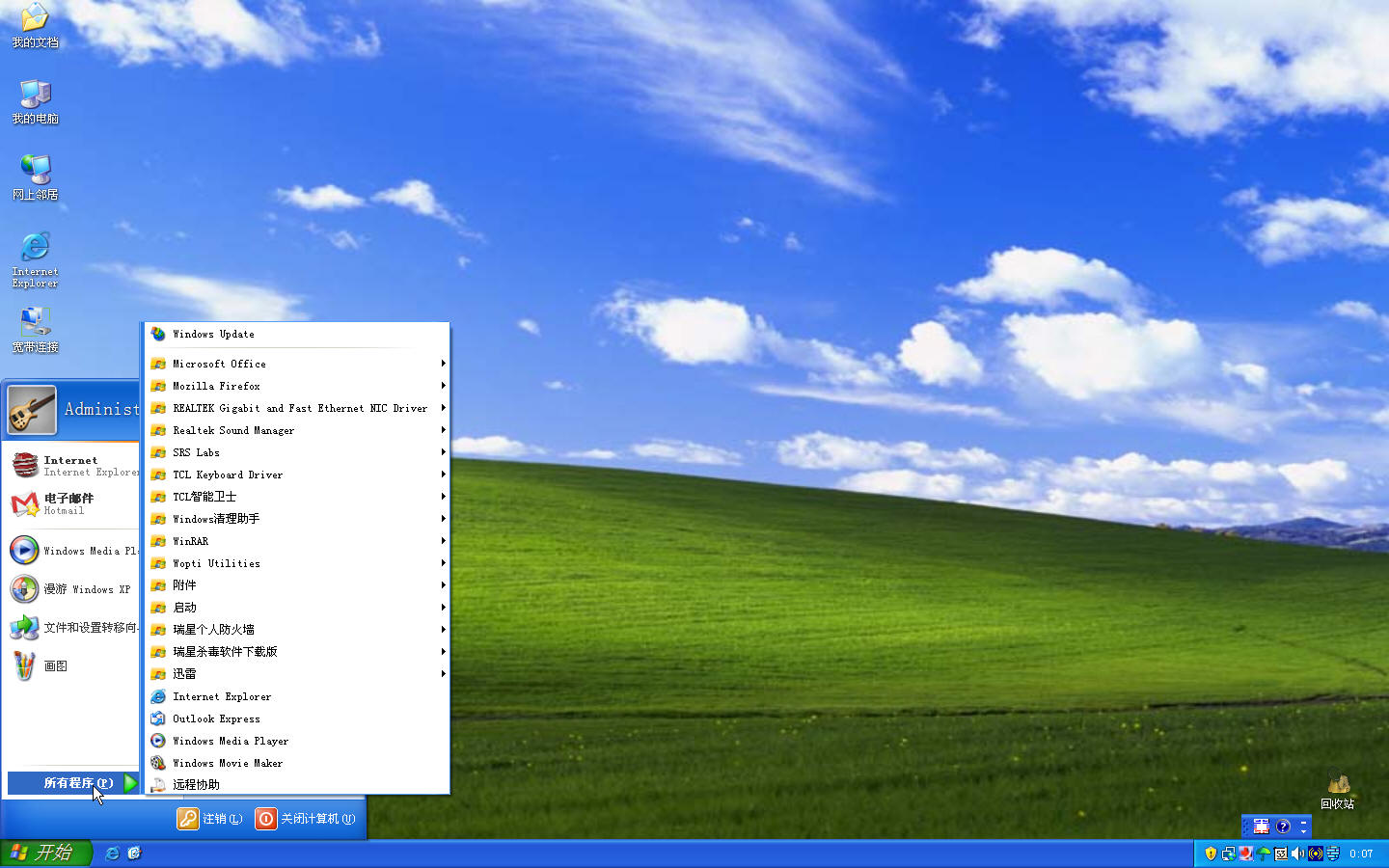Screen dimensions: 1389x868
Task: Open REALTEK Gigabit and Fast Ethernet NIC Driver folder
Action: (297, 408)
